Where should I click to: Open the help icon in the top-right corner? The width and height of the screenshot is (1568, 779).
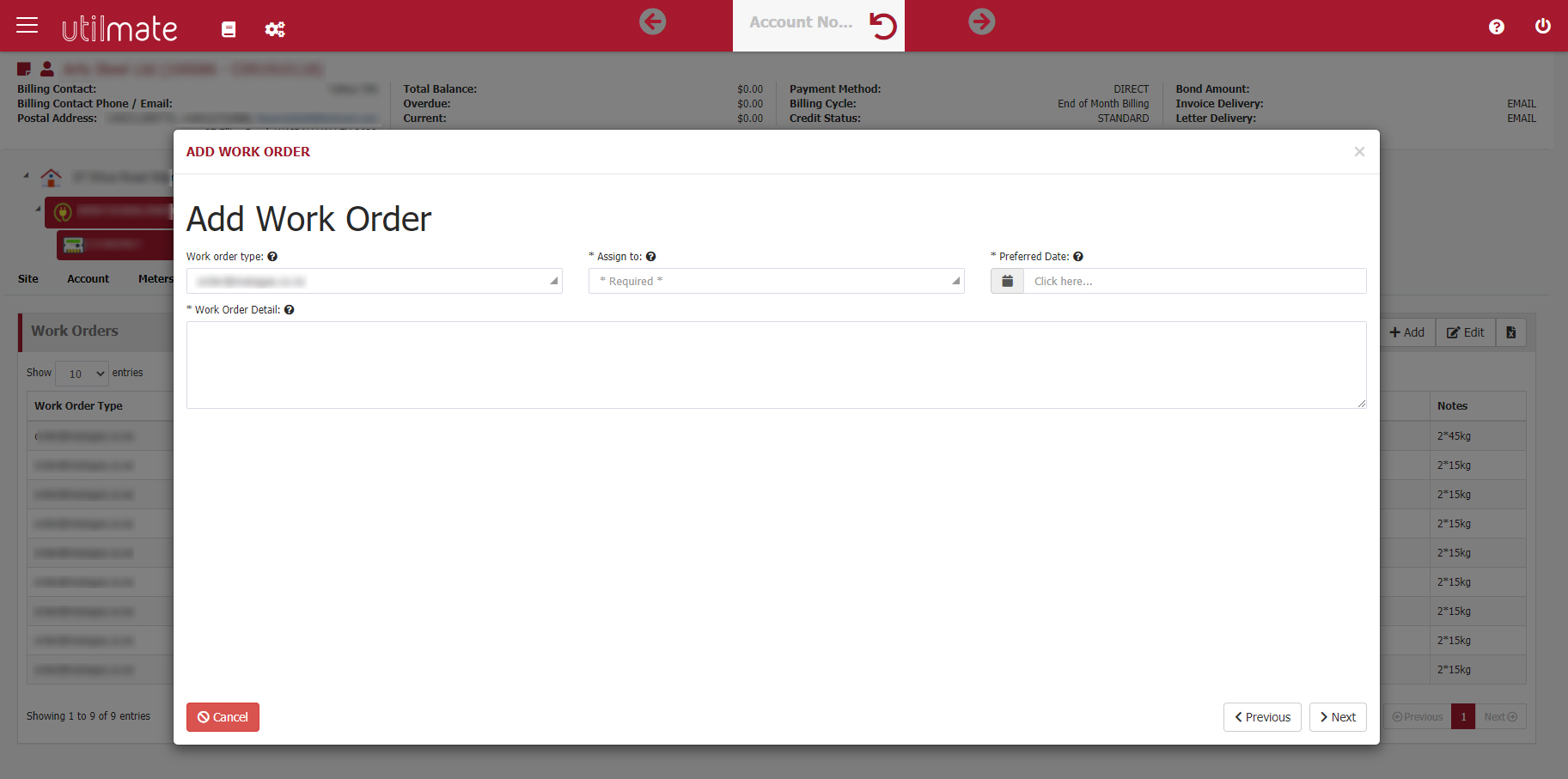click(1497, 27)
